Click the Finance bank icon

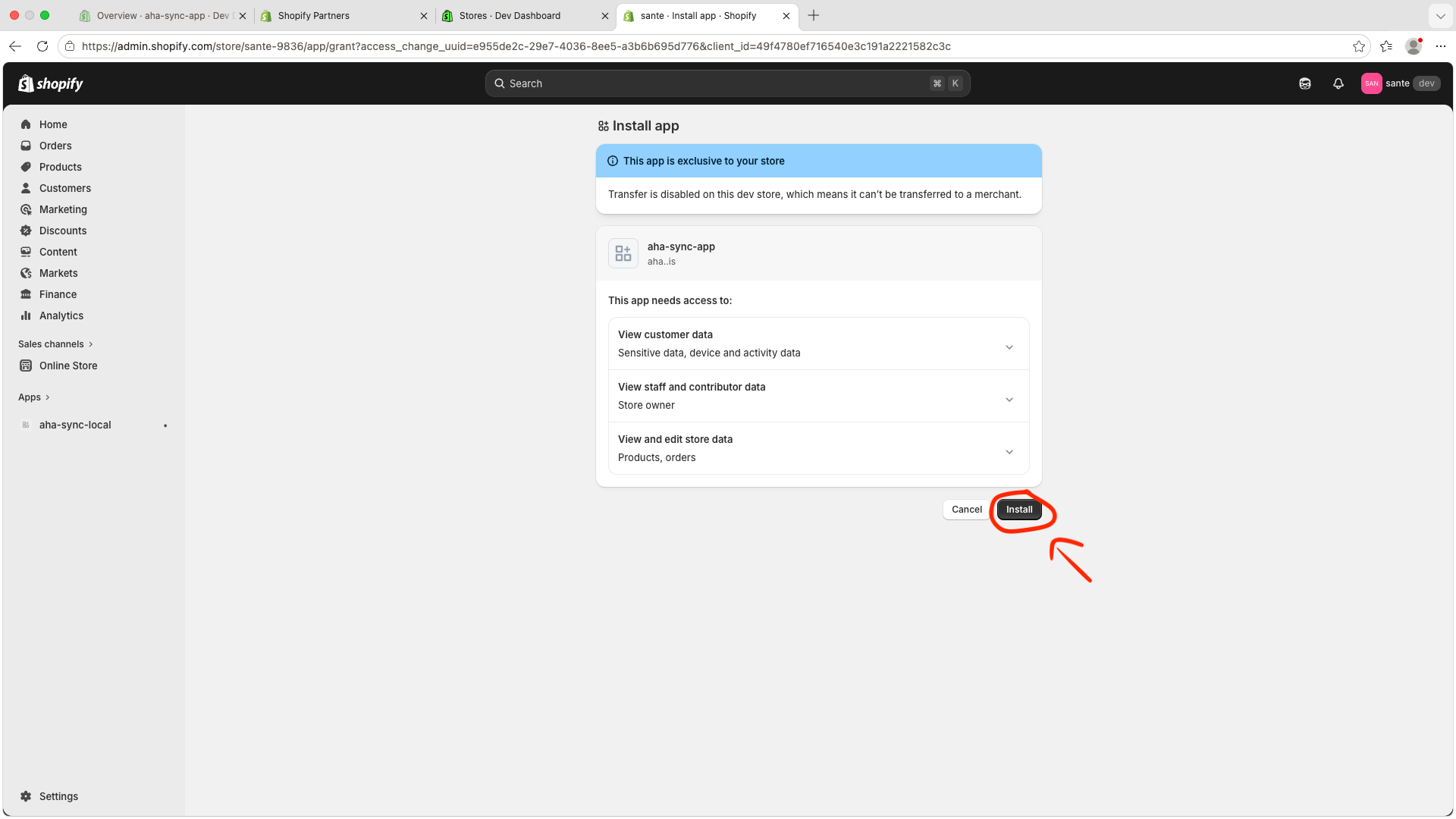(x=26, y=294)
